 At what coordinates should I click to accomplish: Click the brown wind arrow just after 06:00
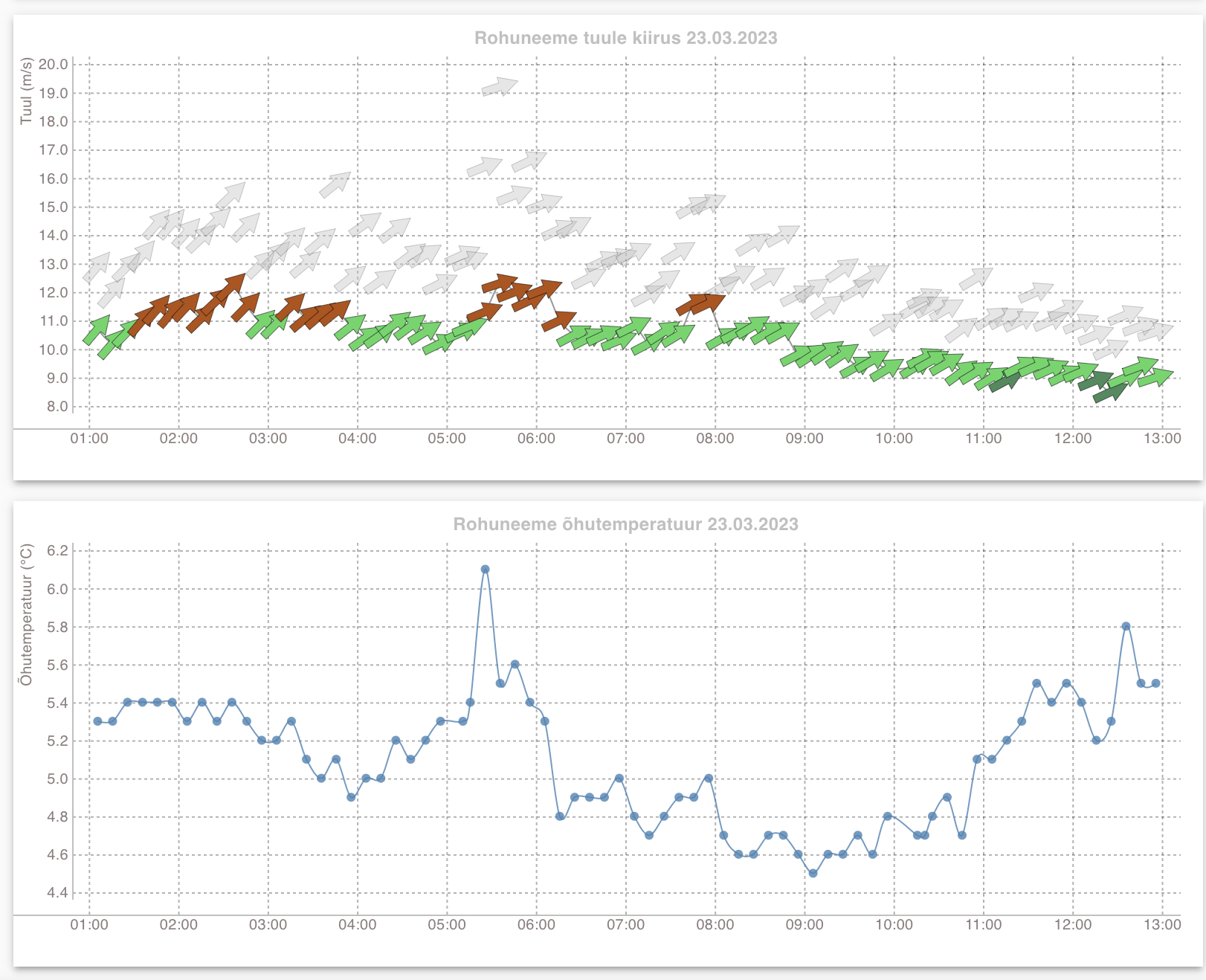[558, 321]
